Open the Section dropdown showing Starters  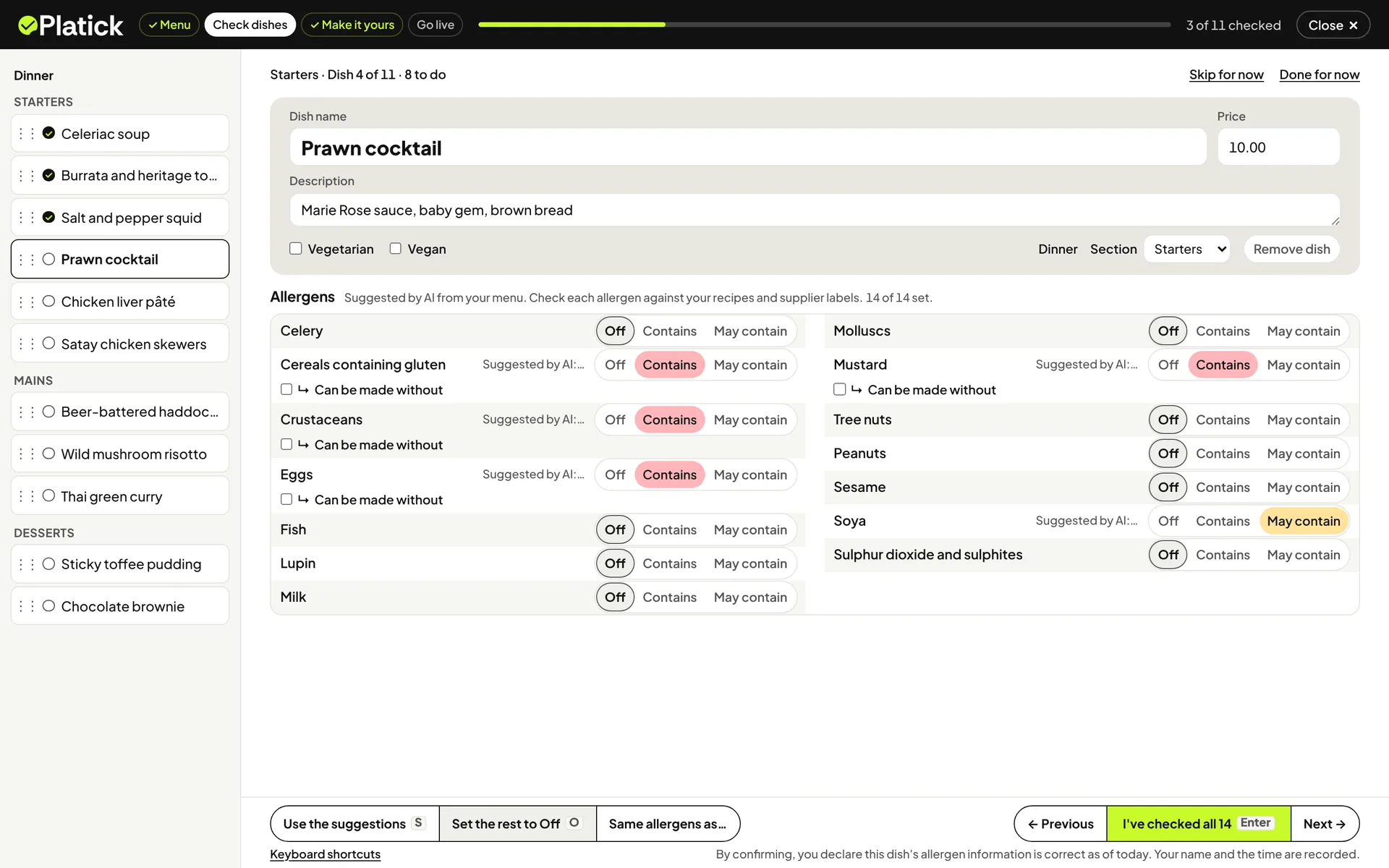click(x=1186, y=250)
